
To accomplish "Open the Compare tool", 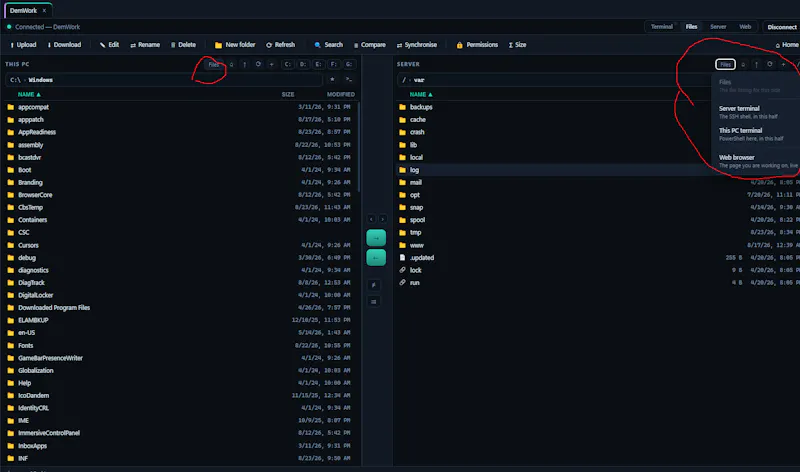I will (x=370, y=45).
